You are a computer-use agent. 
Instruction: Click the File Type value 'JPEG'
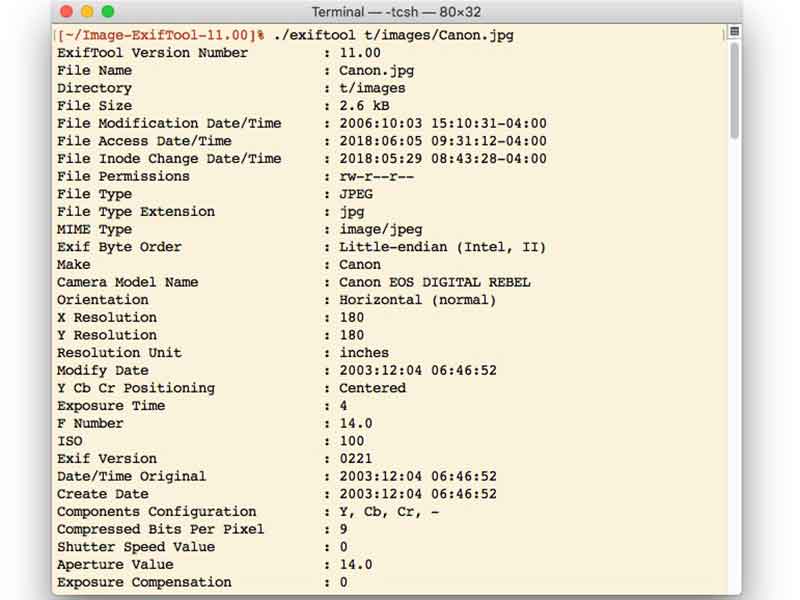point(356,194)
